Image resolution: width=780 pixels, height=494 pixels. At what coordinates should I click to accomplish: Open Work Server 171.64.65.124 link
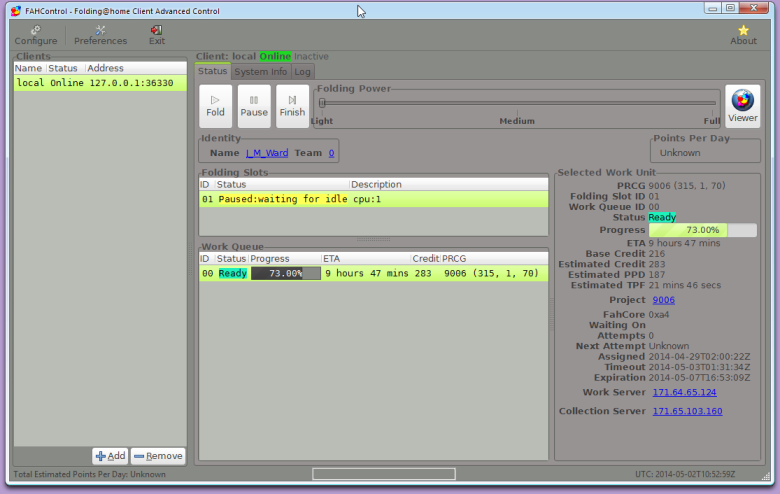pyautogui.click(x=684, y=392)
